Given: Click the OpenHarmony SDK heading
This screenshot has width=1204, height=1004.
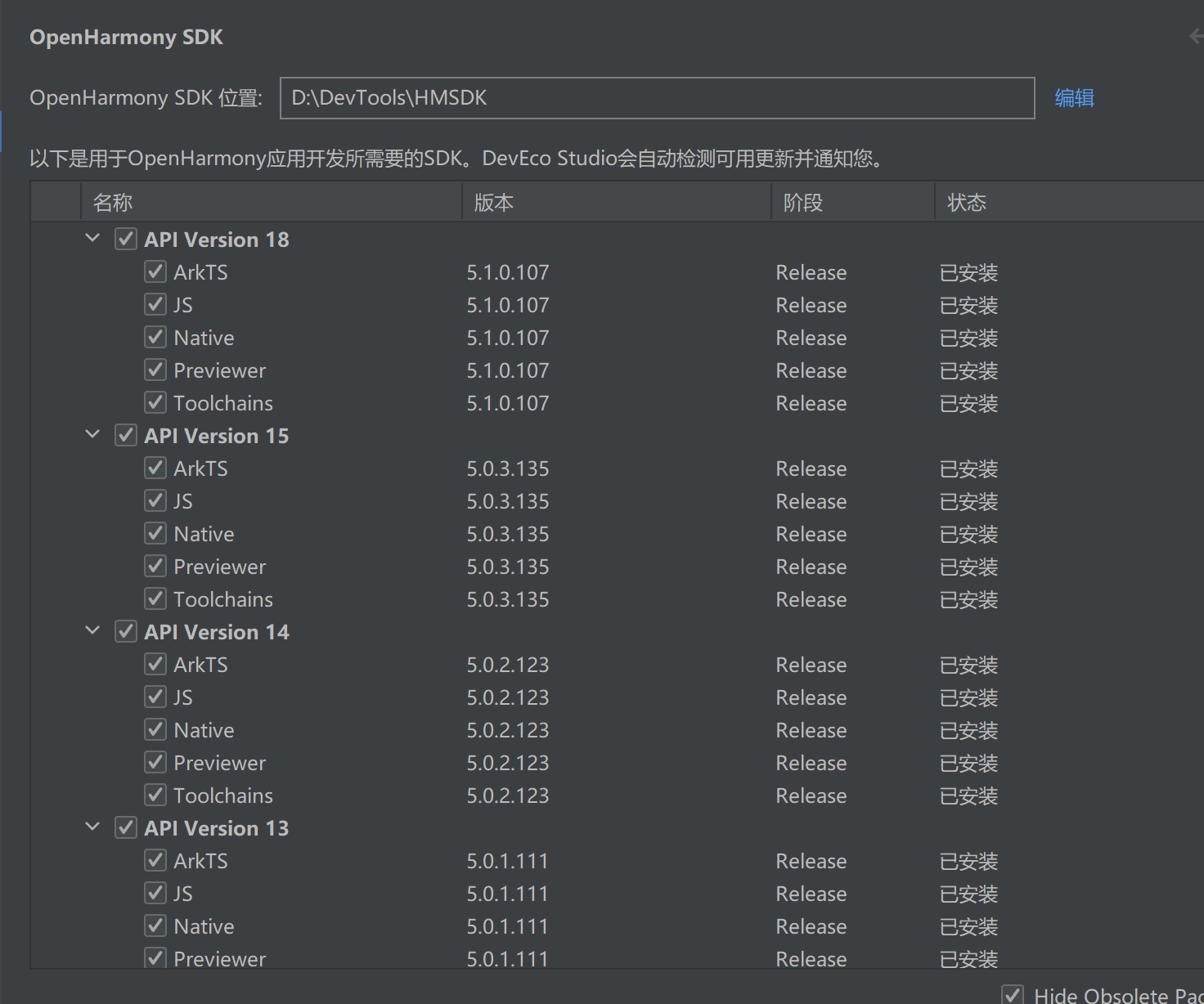Looking at the screenshot, I should 126,37.
